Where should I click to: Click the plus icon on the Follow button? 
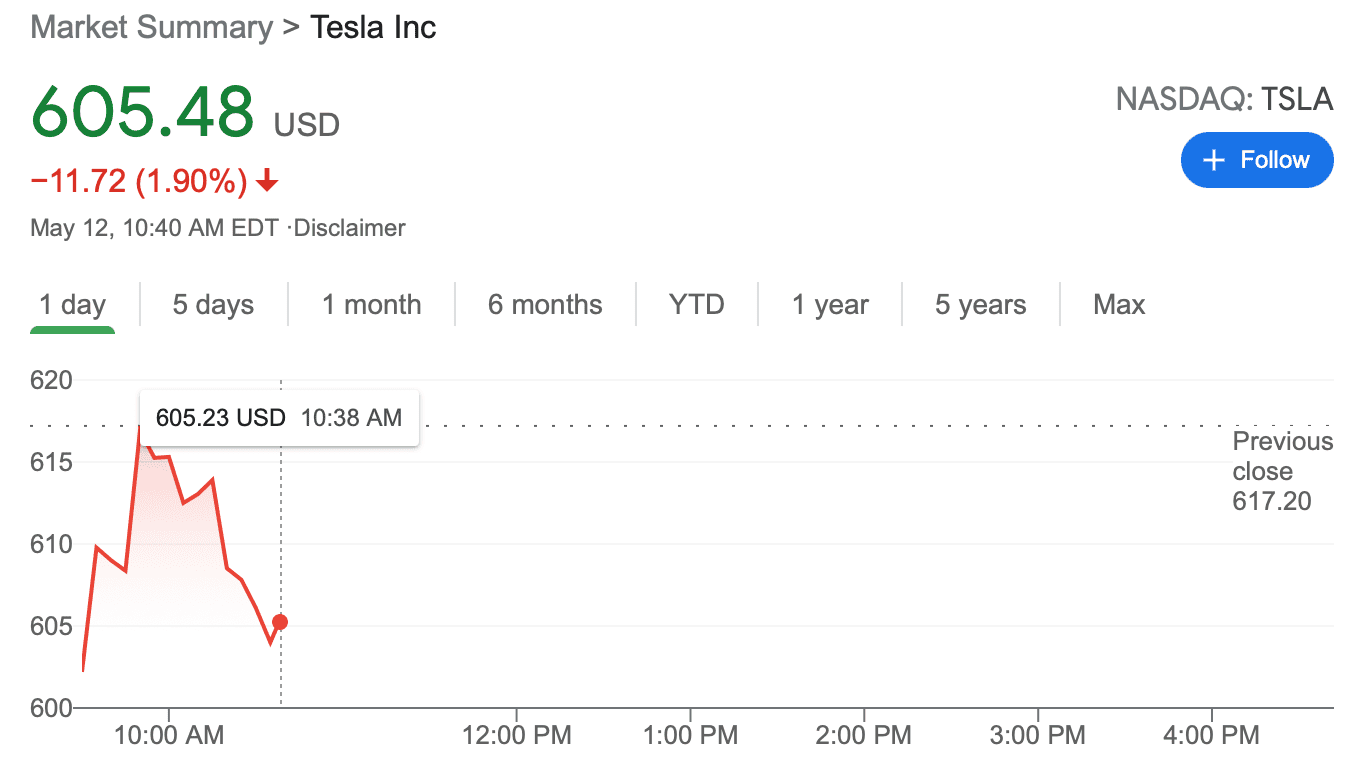point(1213,159)
